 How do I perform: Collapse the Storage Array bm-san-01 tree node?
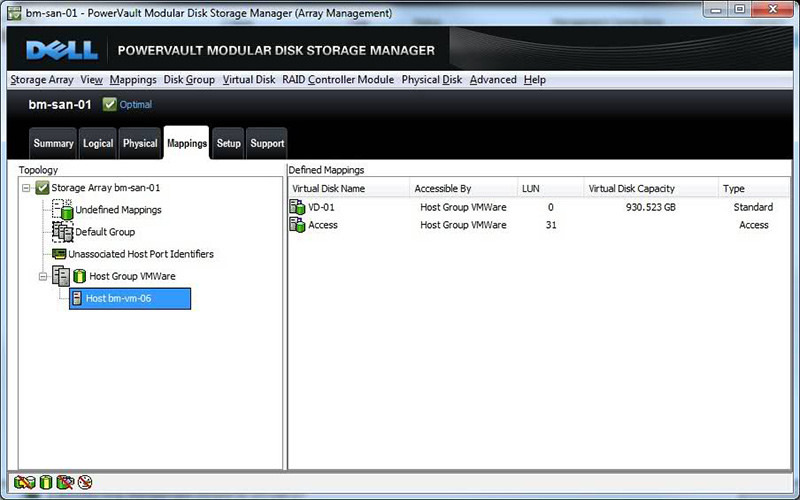26,188
